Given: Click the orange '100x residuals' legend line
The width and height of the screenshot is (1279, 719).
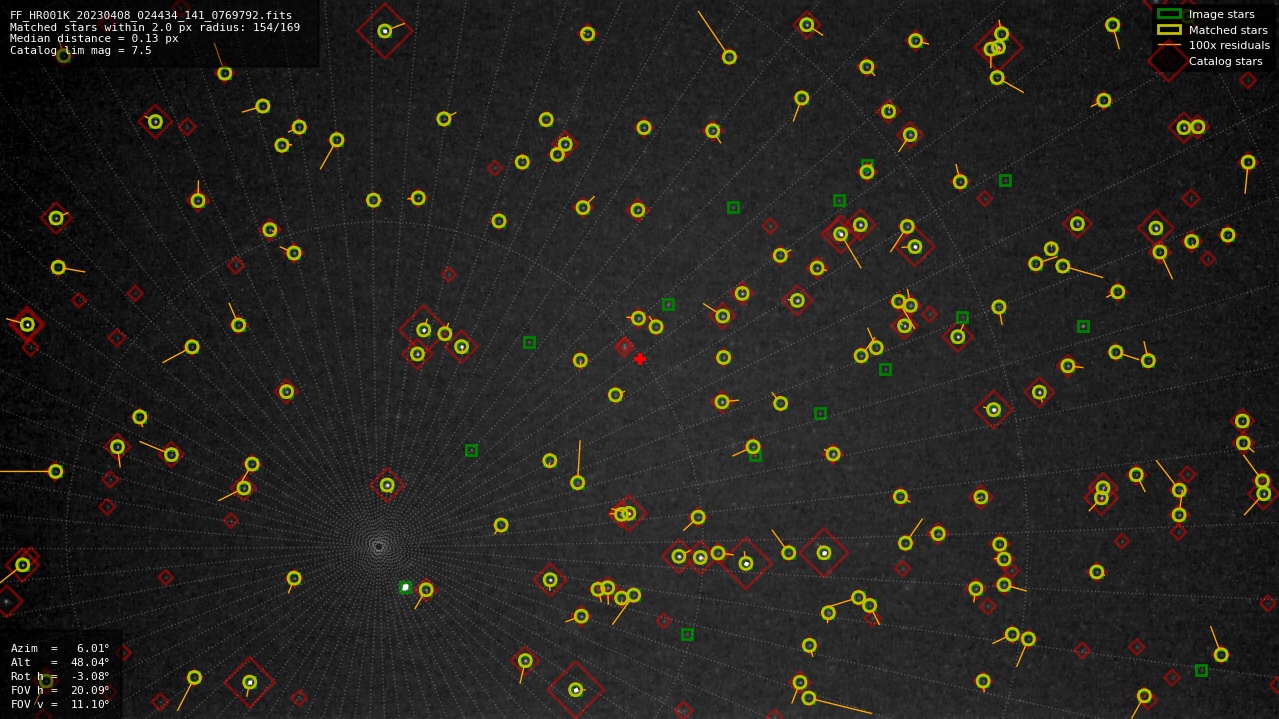Looking at the screenshot, I should click(x=1169, y=45).
